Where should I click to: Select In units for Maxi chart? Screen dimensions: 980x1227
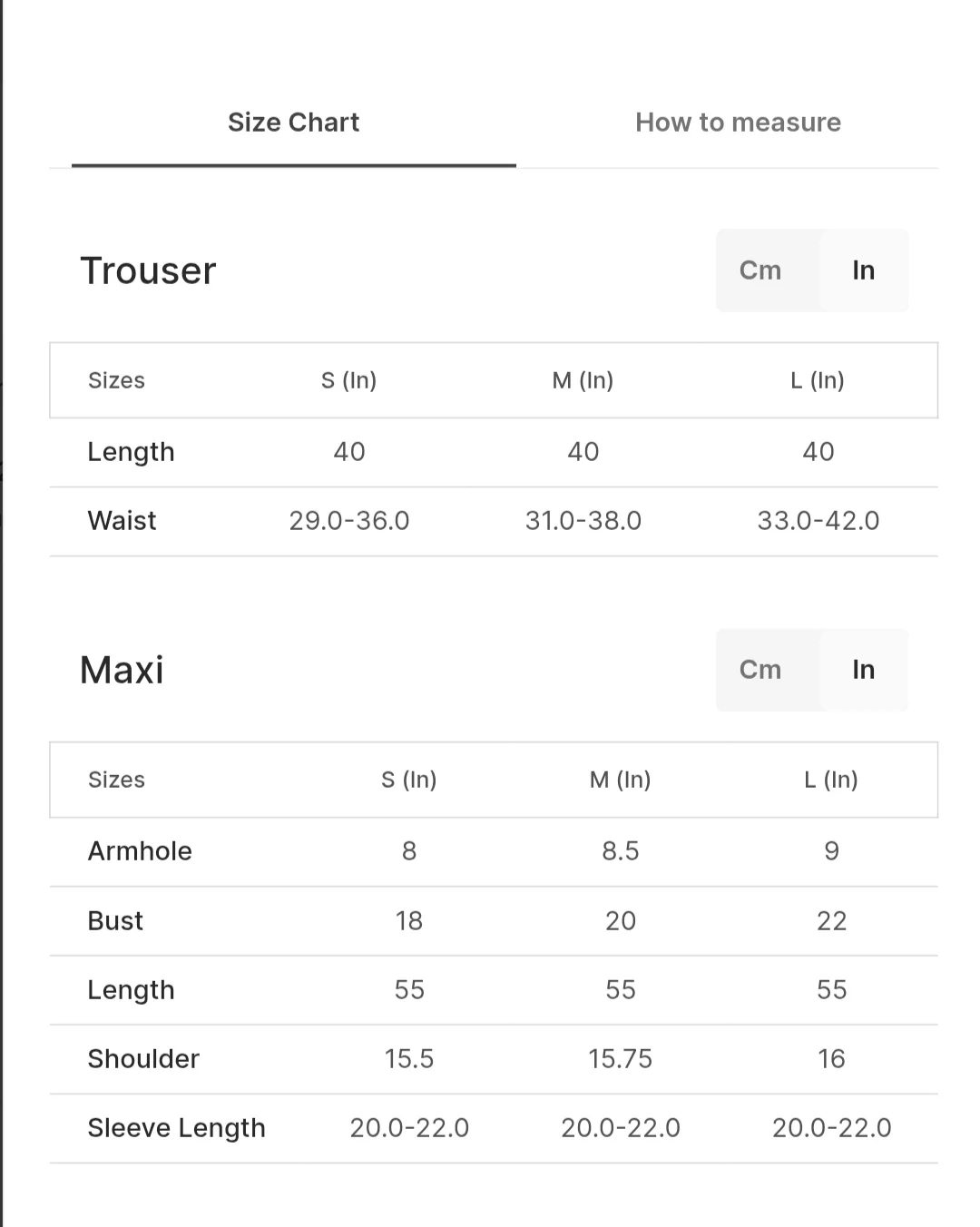click(863, 670)
